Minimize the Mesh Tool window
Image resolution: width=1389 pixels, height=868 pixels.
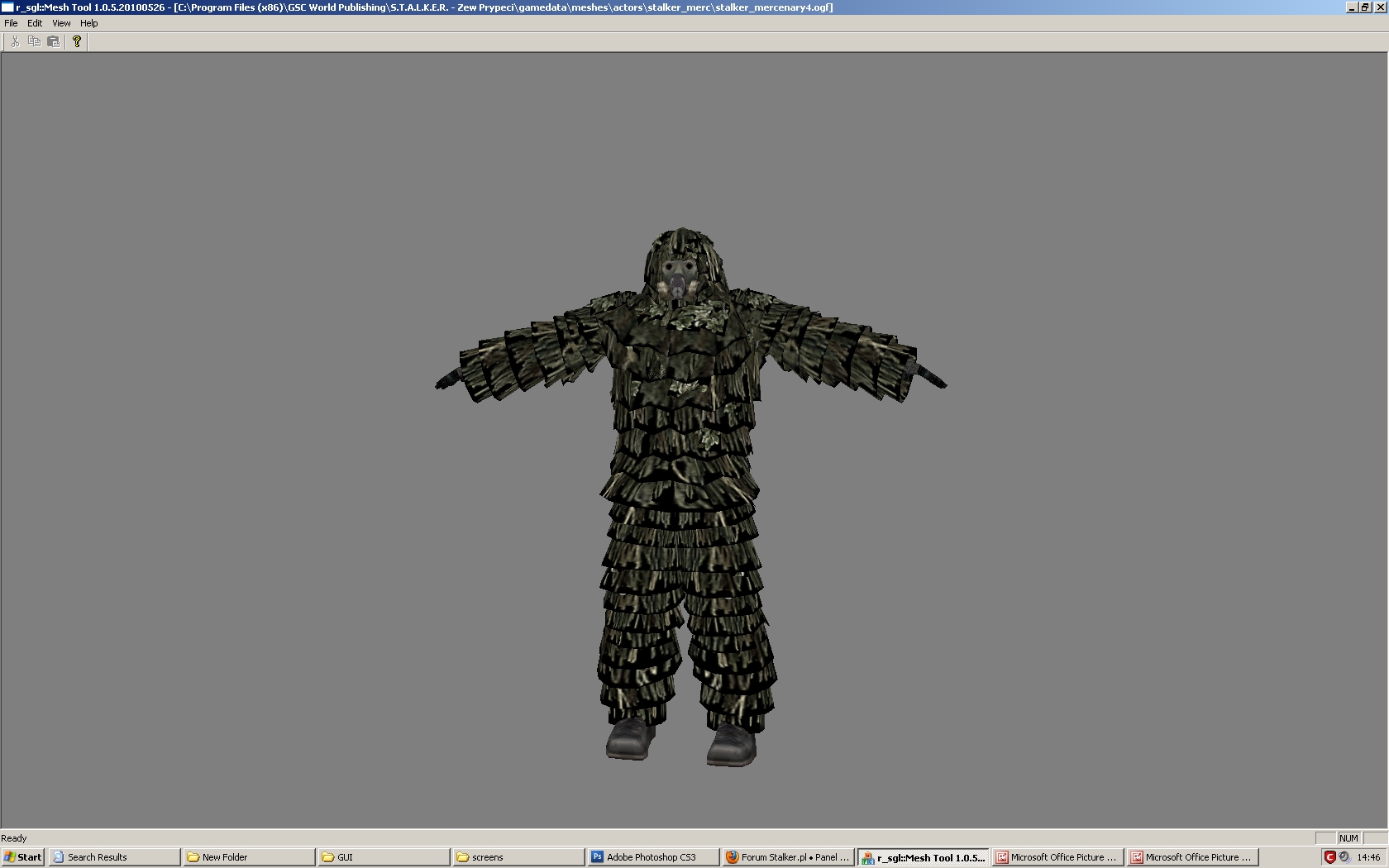coord(1352,7)
